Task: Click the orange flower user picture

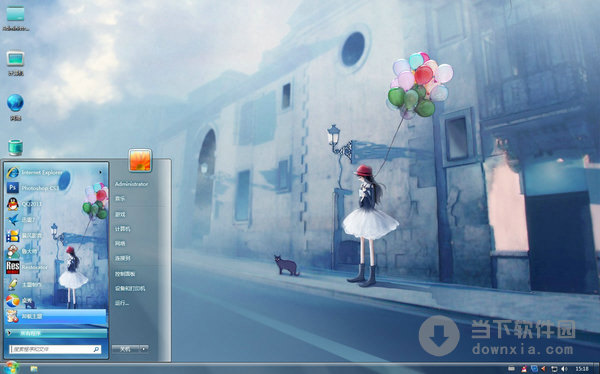Action: tap(140, 160)
